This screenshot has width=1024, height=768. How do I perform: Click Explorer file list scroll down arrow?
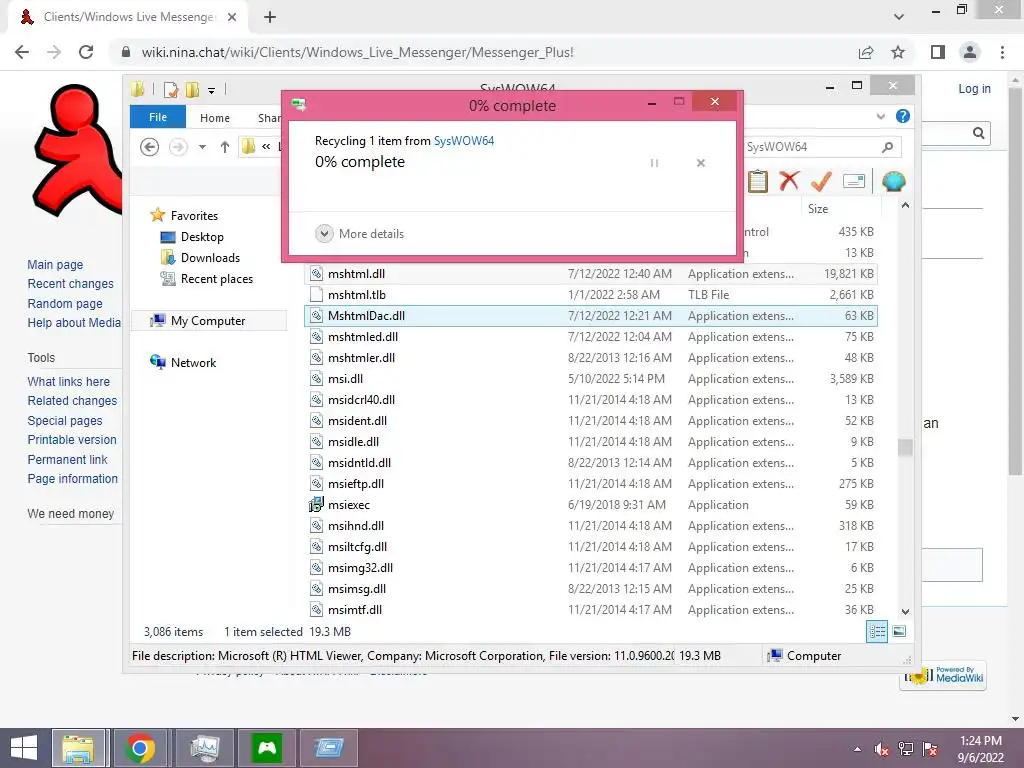click(x=905, y=612)
